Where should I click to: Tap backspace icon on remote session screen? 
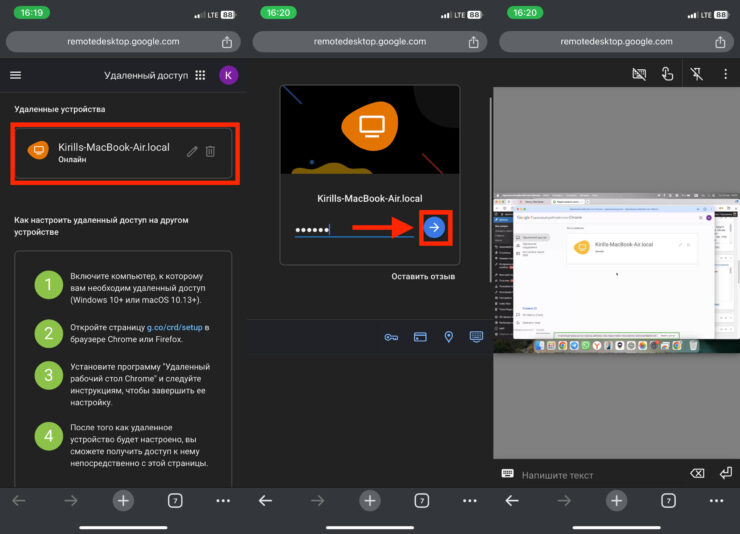pyautogui.click(x=697, y=473)
